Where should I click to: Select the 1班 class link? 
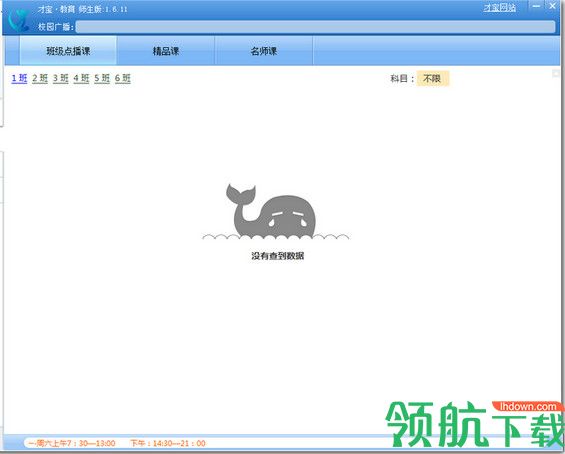point(19,78)
